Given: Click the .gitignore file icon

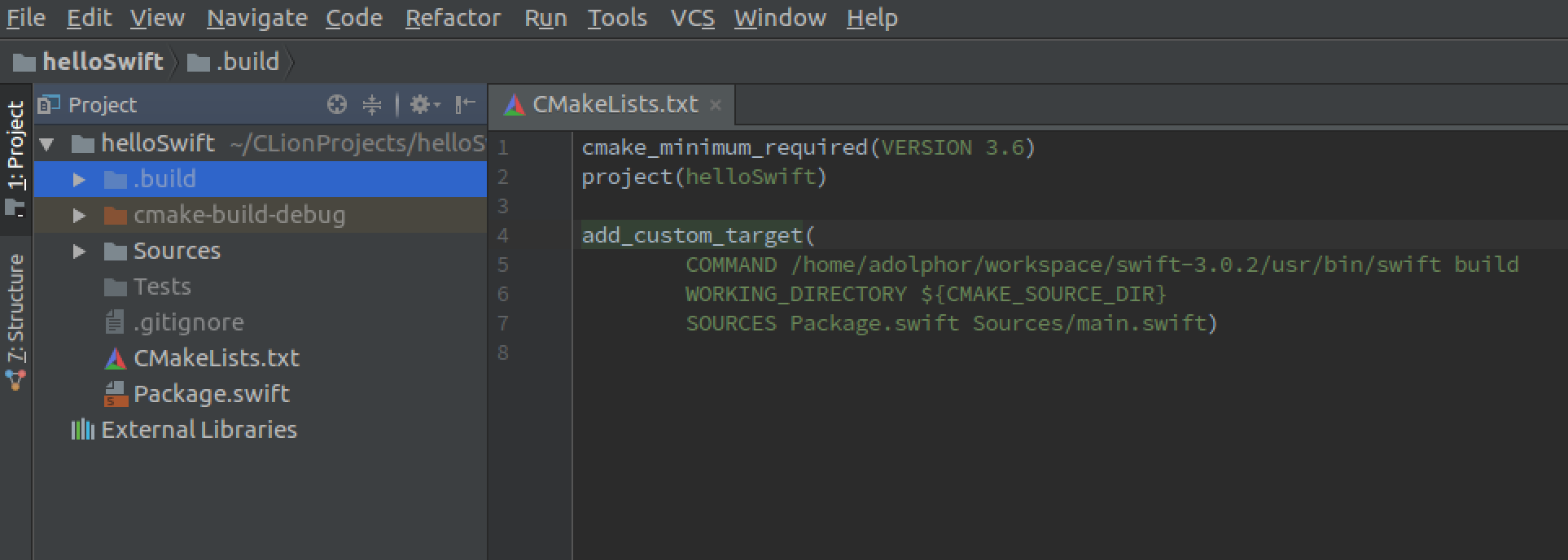Looking at the screenshot, I should click(115, 322).
